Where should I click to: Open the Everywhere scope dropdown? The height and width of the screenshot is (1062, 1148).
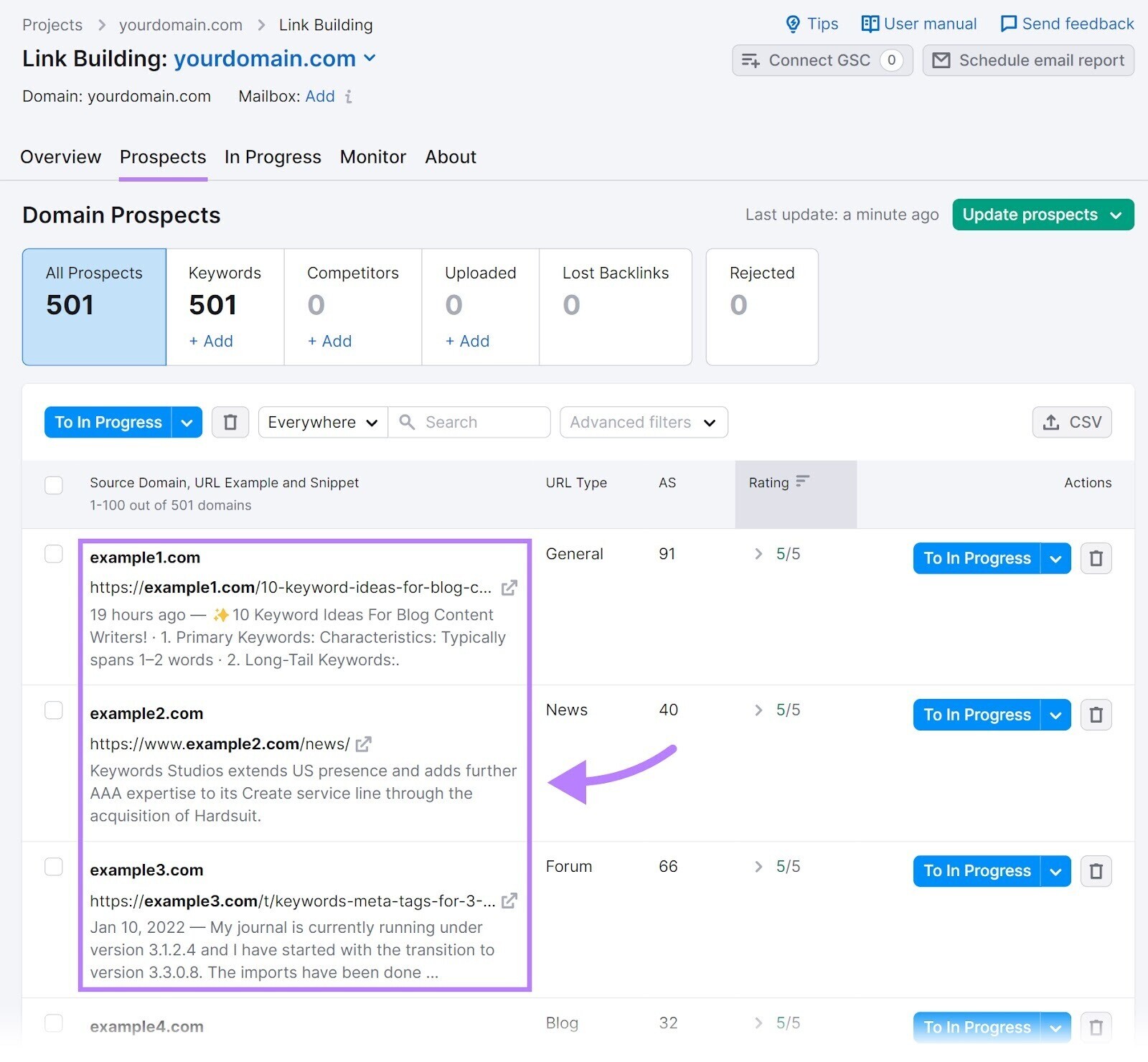point(321,422)
